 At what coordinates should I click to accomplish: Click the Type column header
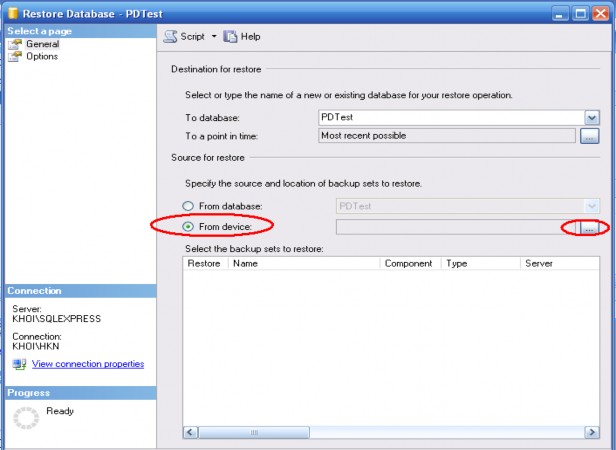tap(481, 263)
